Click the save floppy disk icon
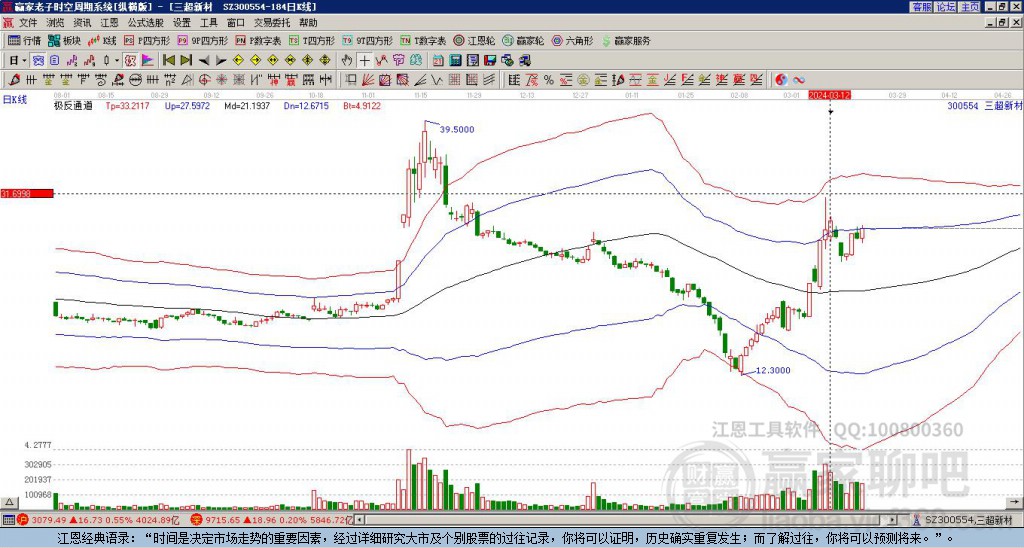The height and width of the screenshot is (548, 1024). click(490, 61)
